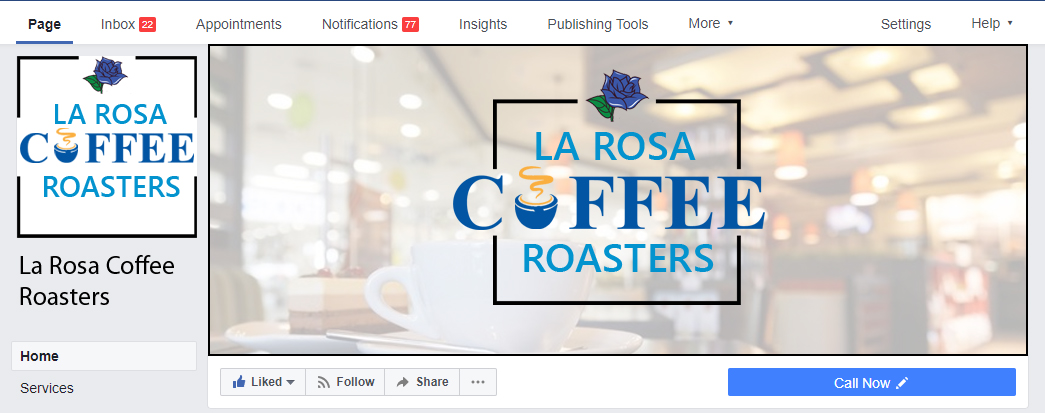The width and height of the screenshot is (1045, 413).
Task: Click the thumbs-up icon on Liked button
Action: [x=239, y=382]
